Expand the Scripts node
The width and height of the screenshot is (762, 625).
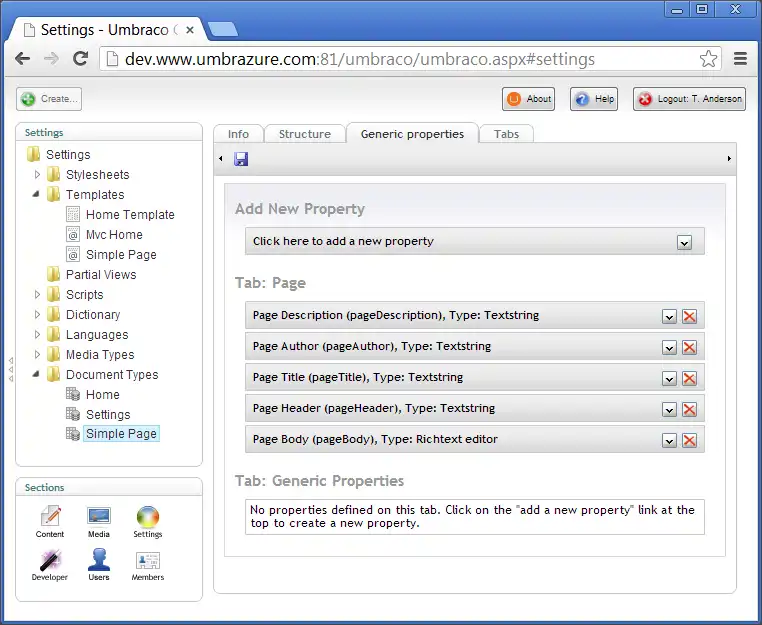(x=37, y=295)
